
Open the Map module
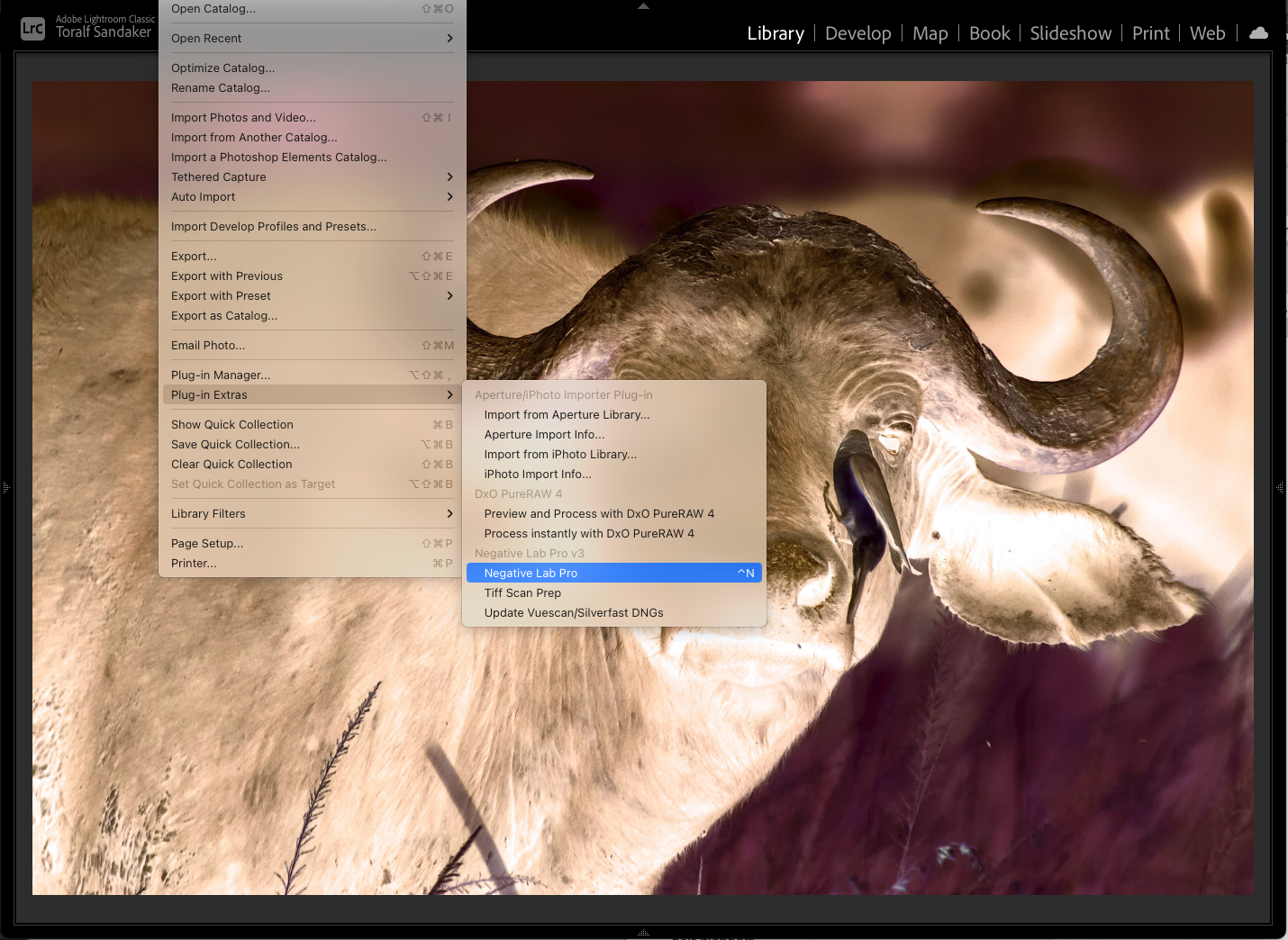[930, 33]
